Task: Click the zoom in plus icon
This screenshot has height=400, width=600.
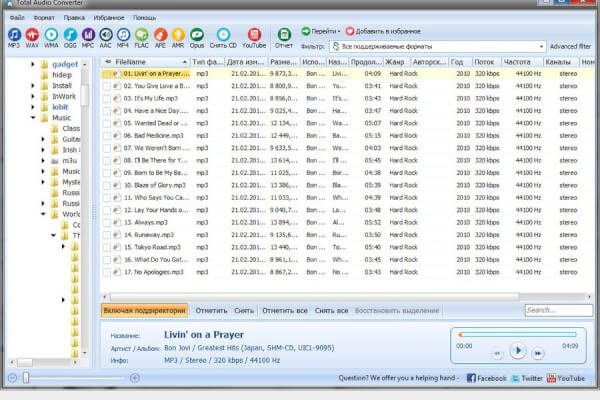Action: [135, 378]
